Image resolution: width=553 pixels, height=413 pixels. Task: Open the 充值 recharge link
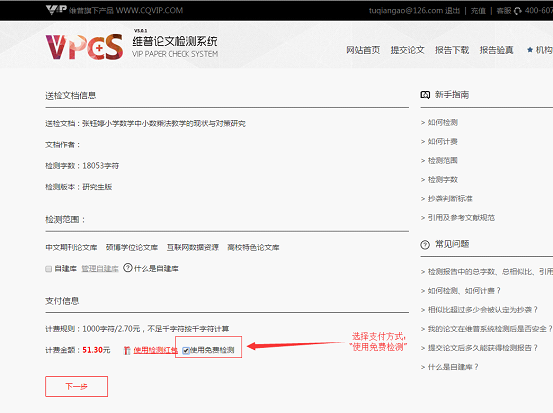478,11
